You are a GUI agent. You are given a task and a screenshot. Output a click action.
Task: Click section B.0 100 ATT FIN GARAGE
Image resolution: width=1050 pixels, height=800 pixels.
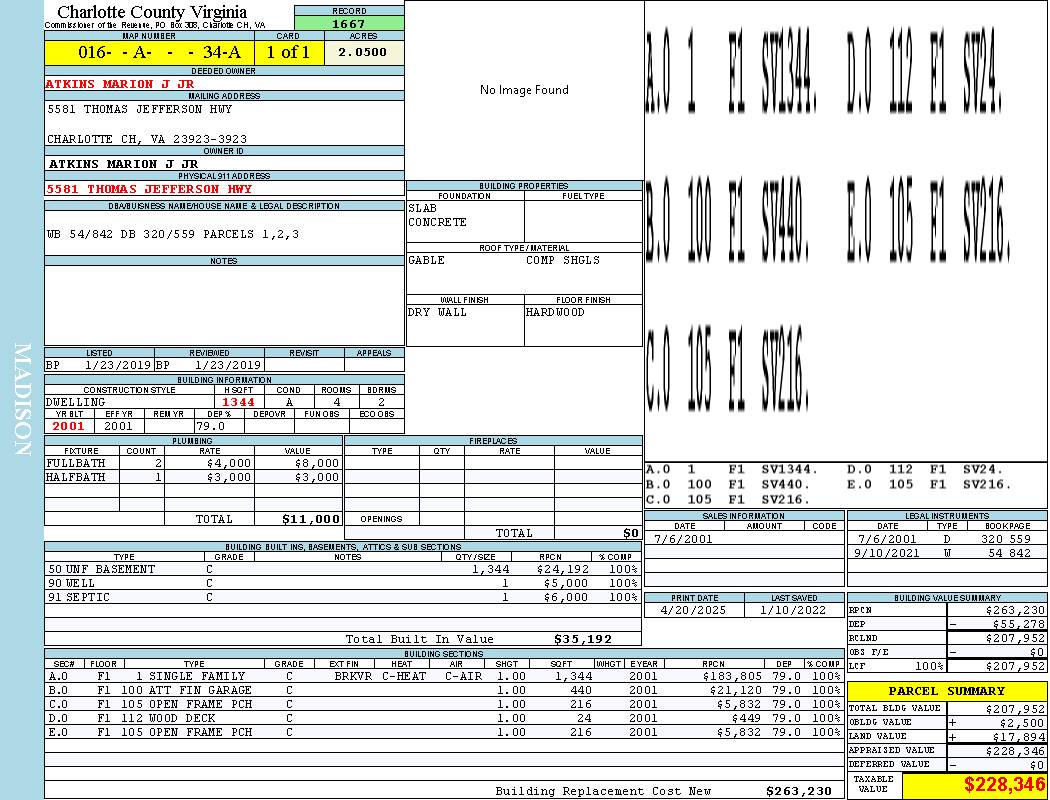444,690
